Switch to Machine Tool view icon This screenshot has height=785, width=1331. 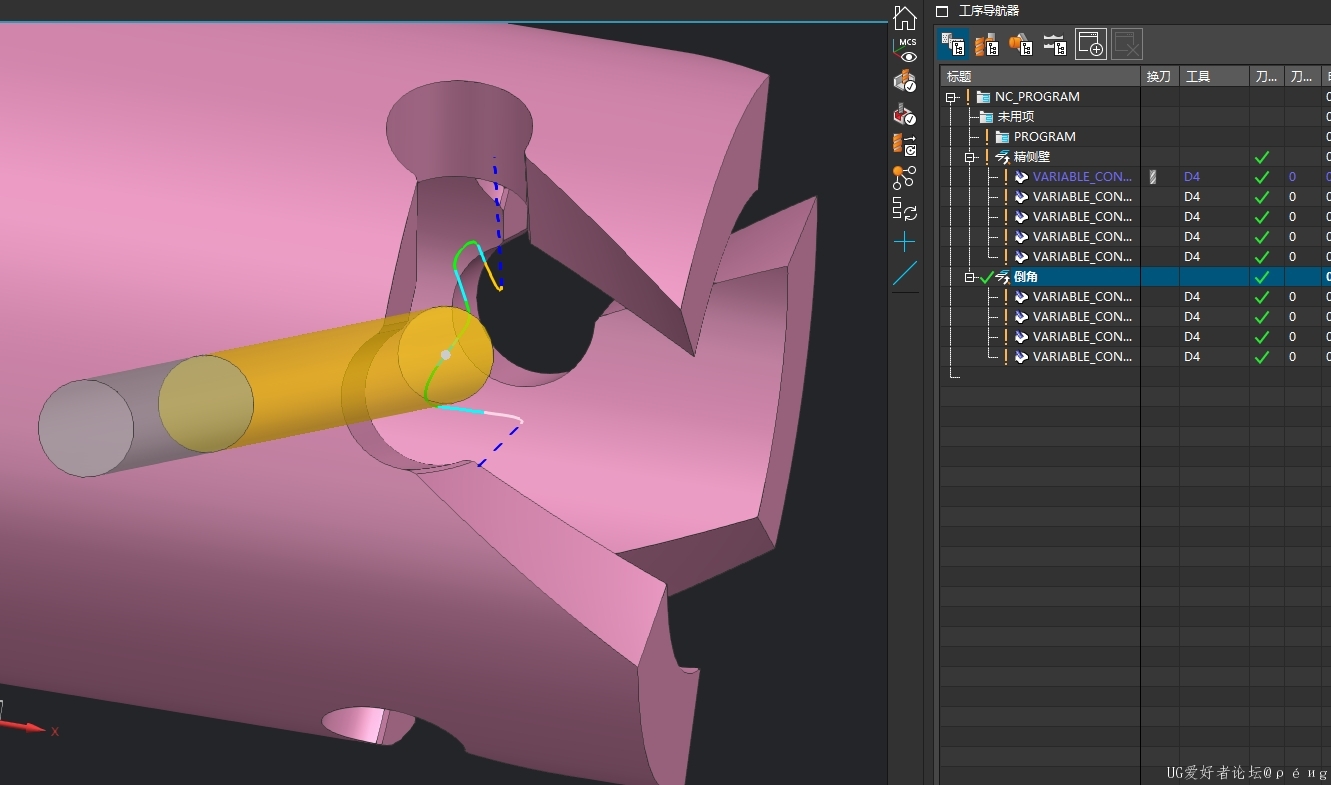tap(987, 44)
